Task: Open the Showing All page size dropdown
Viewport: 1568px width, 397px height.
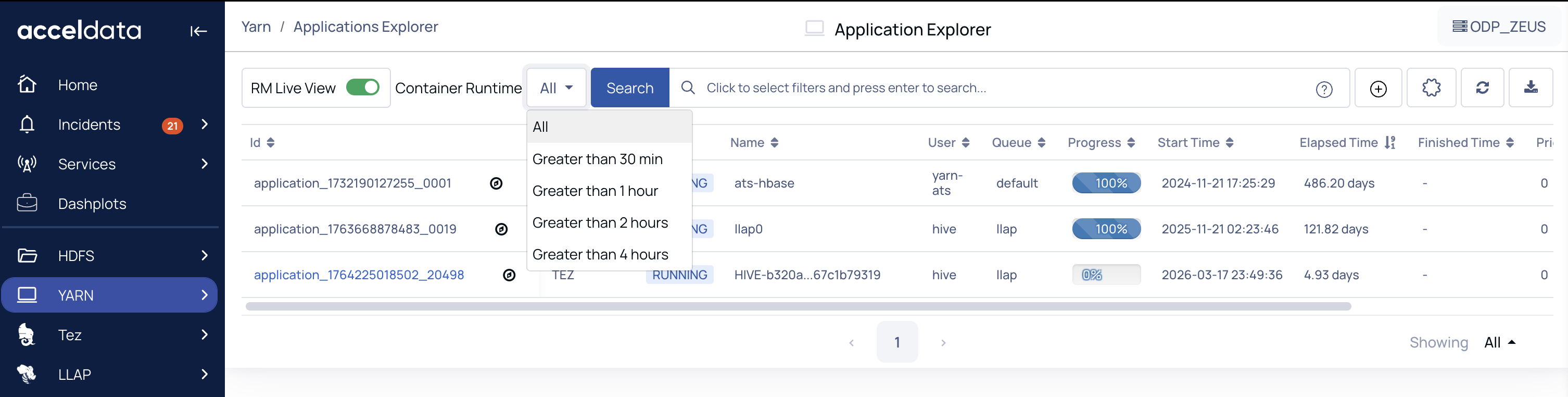Action: point(1499,342)
